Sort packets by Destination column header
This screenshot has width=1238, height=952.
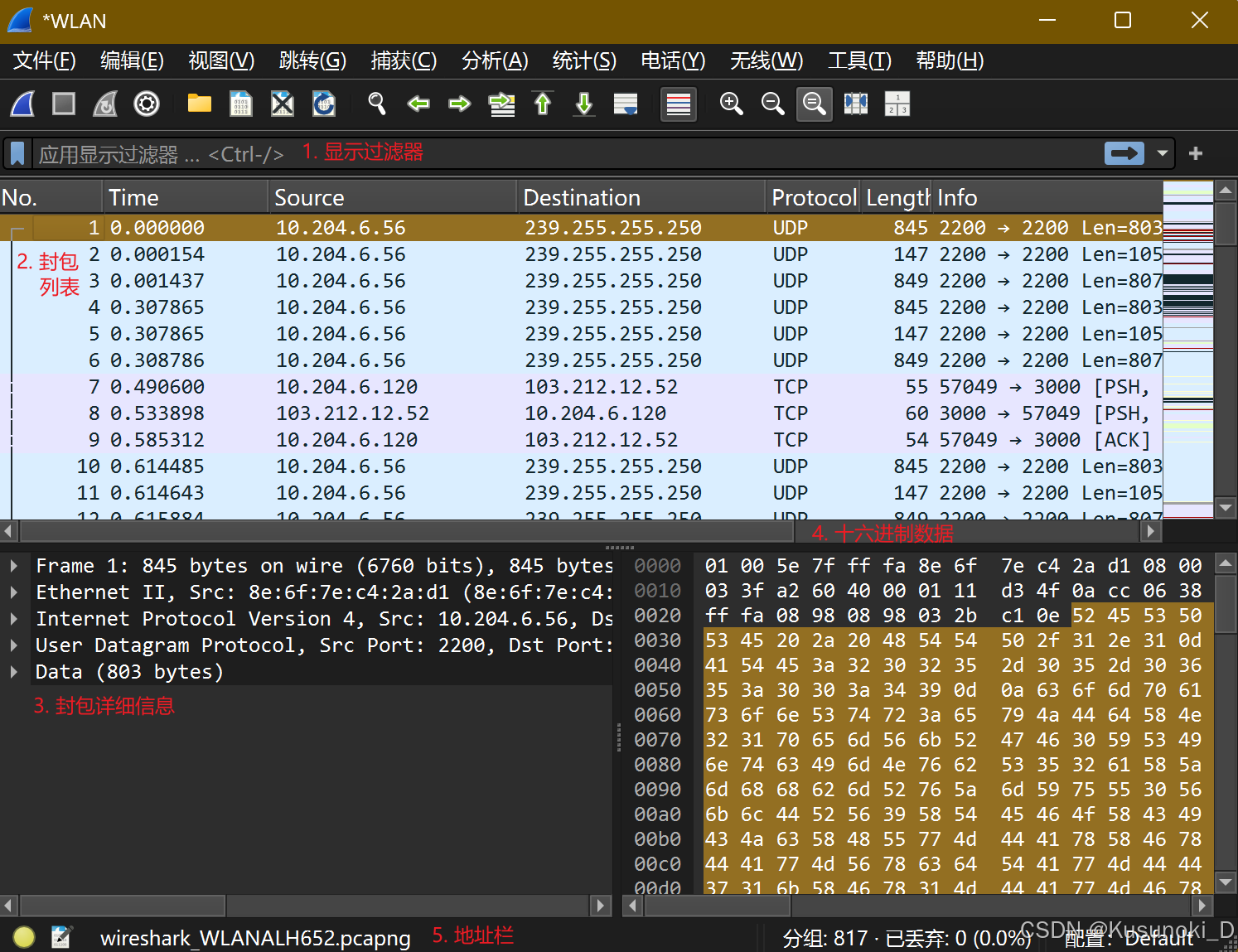[x=641, y=197]
